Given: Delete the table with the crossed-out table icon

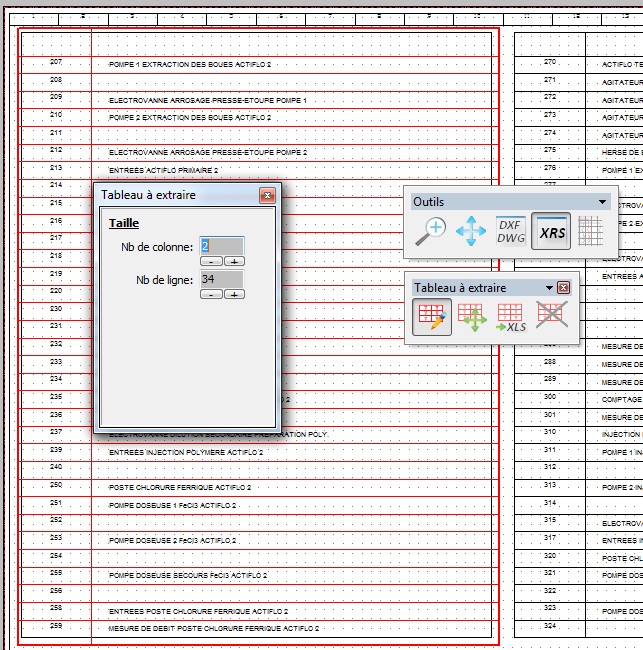Looking at the screenshot, I should pos(551,317).
